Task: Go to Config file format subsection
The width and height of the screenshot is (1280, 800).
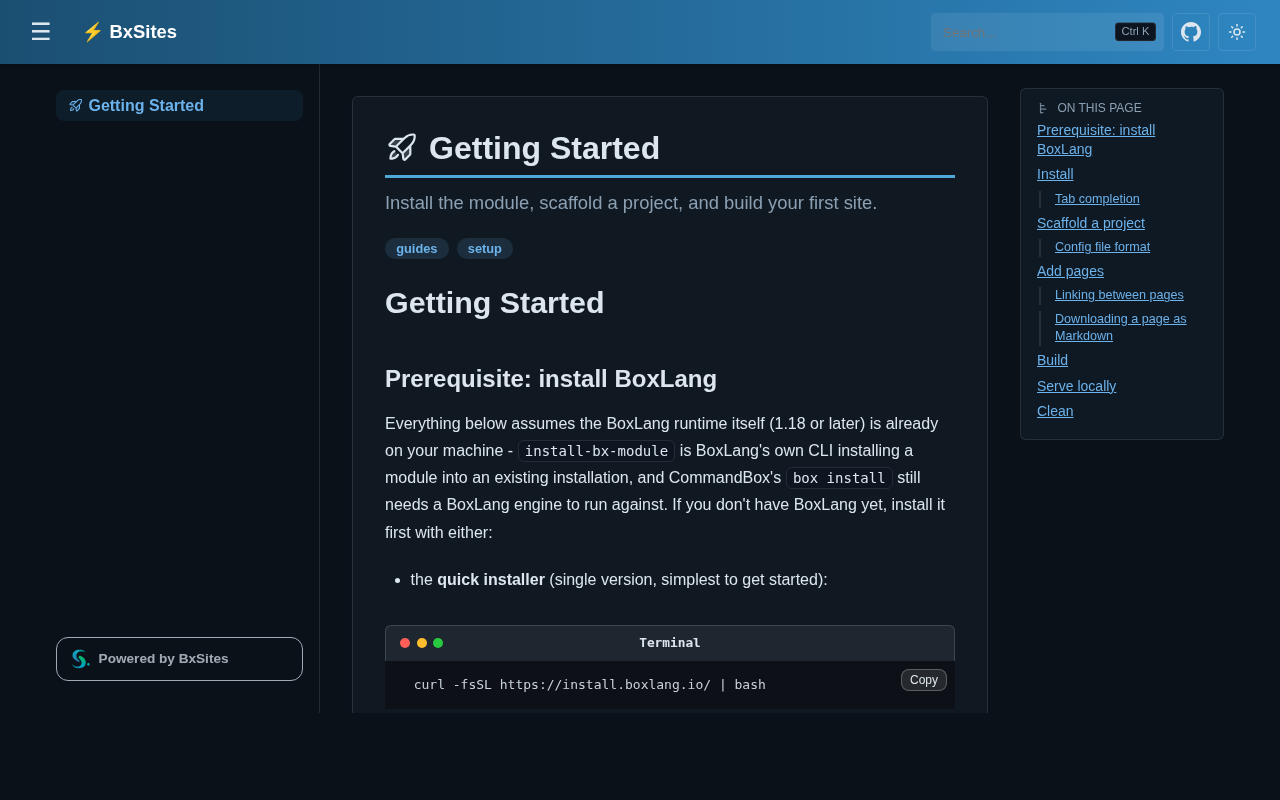Action: pos(1102,247)
